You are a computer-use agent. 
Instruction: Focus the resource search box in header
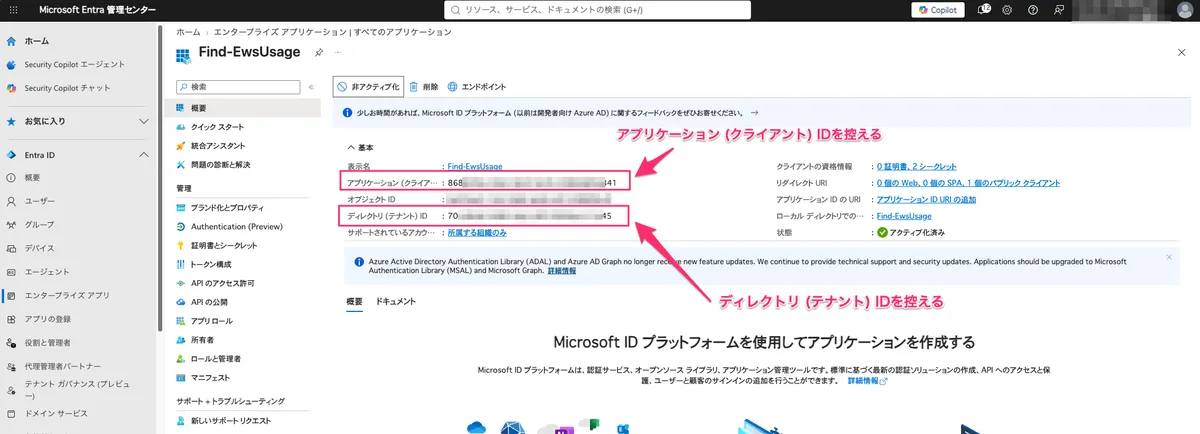click(597, 10)
